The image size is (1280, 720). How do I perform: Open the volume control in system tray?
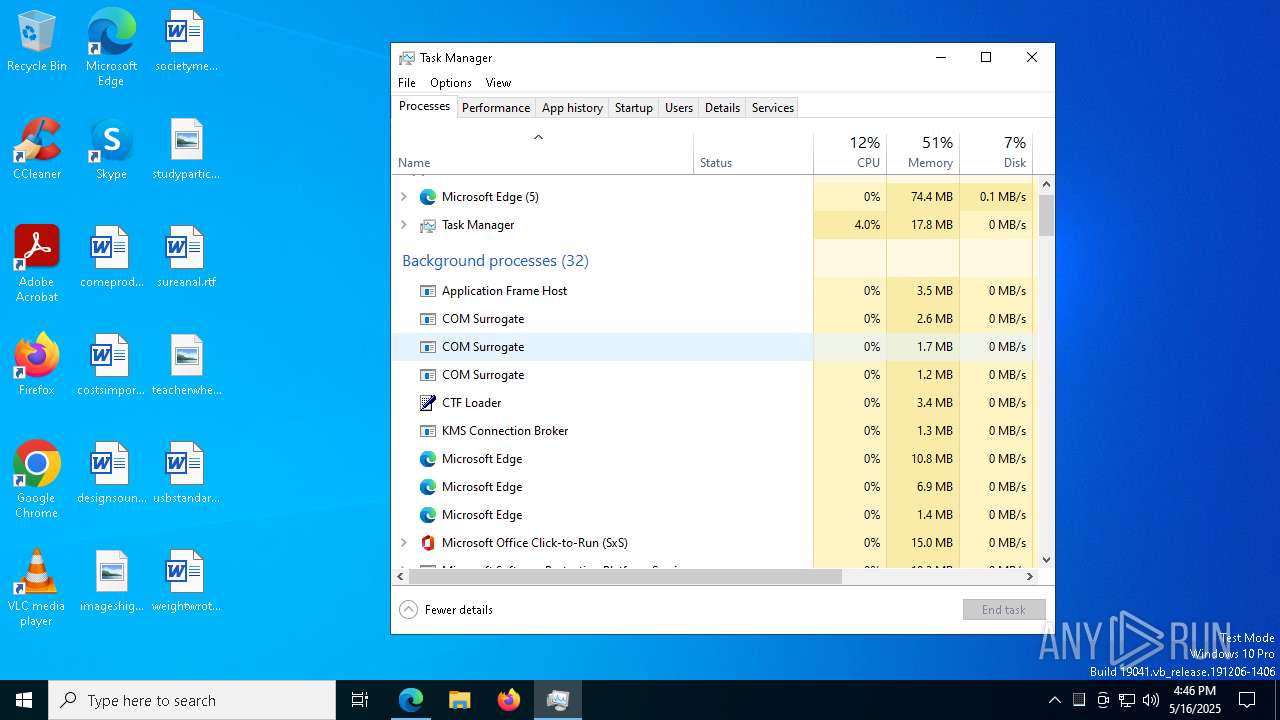click(1151, 700)
